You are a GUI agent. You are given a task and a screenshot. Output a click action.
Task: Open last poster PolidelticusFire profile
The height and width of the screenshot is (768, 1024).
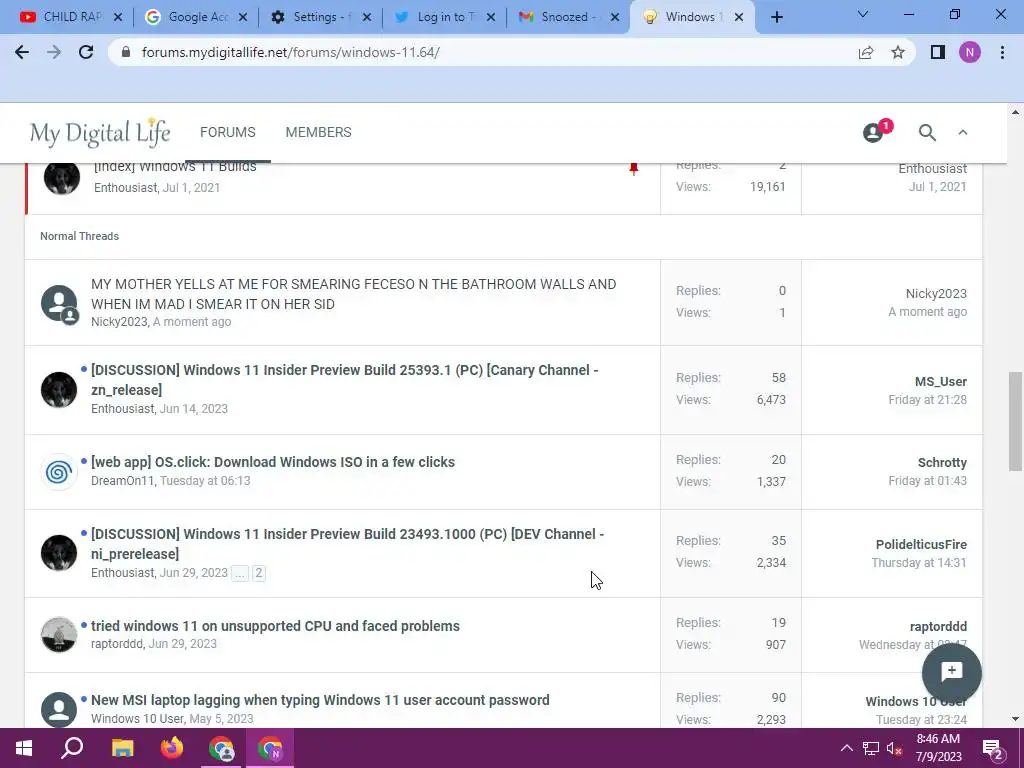click(921, 544)
